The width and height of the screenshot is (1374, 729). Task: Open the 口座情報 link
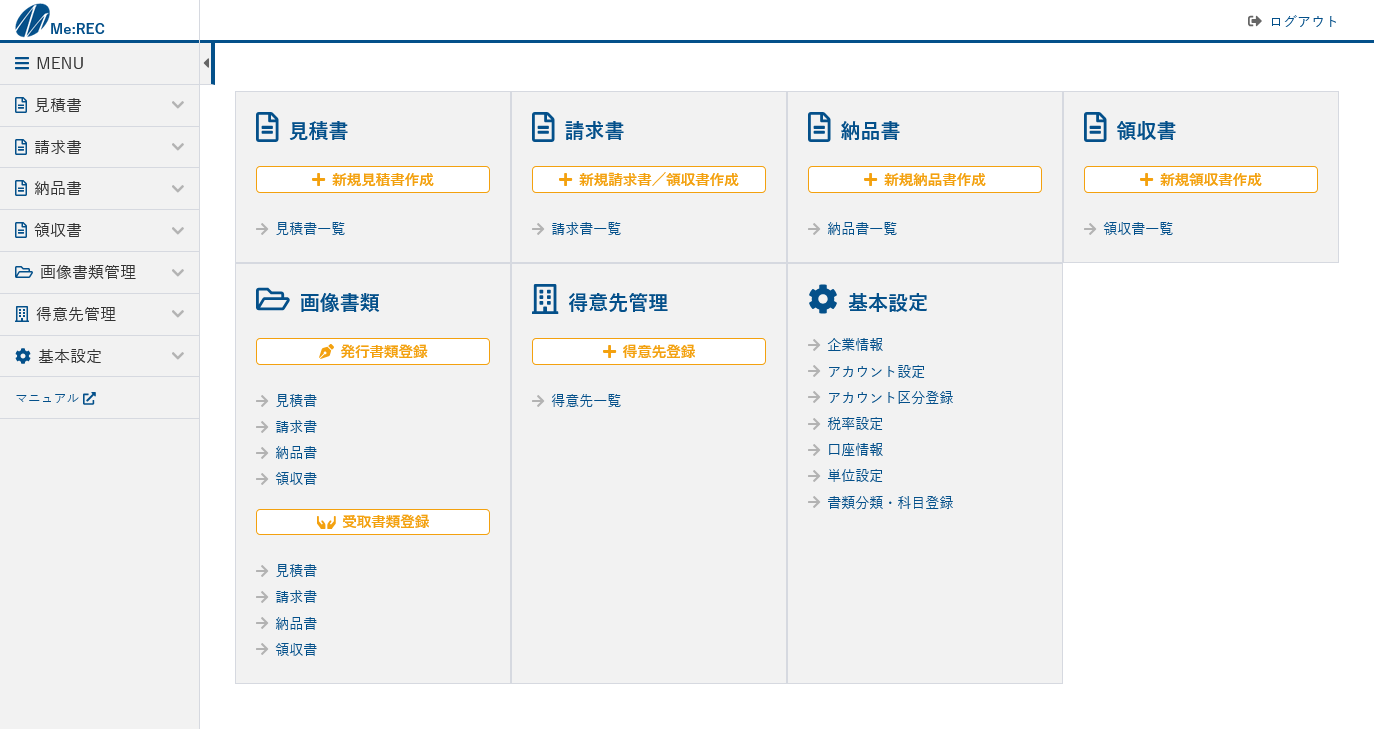855,450
